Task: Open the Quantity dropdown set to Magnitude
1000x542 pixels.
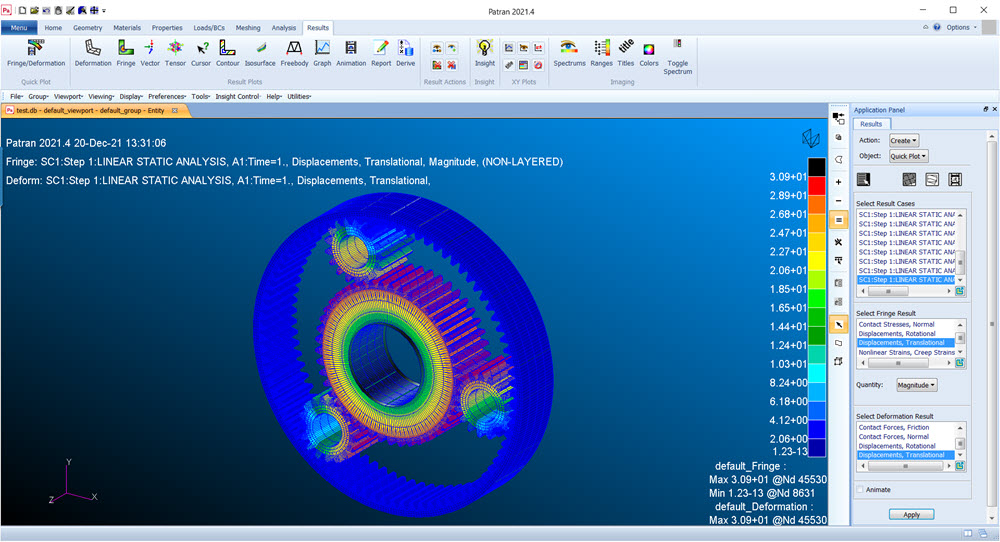Action: pyautogui.click(x=916, y=385)
